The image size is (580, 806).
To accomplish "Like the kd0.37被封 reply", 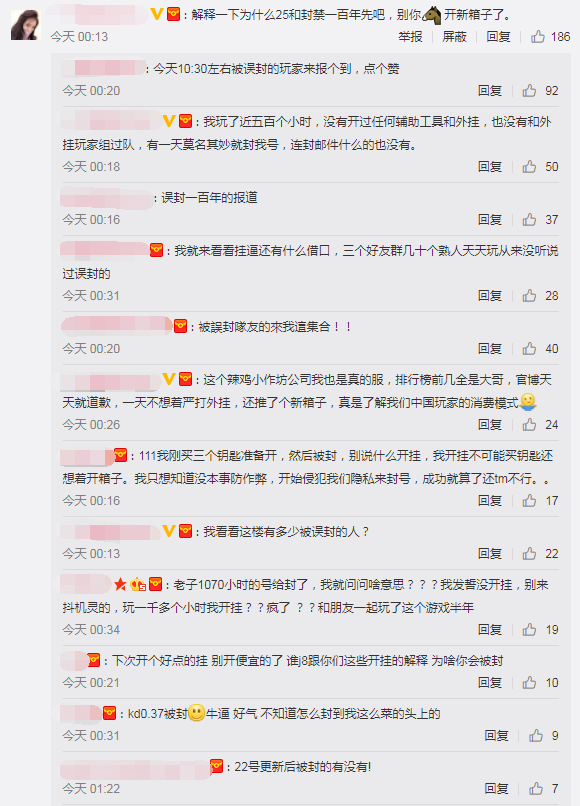I will [x=536, y=736].
